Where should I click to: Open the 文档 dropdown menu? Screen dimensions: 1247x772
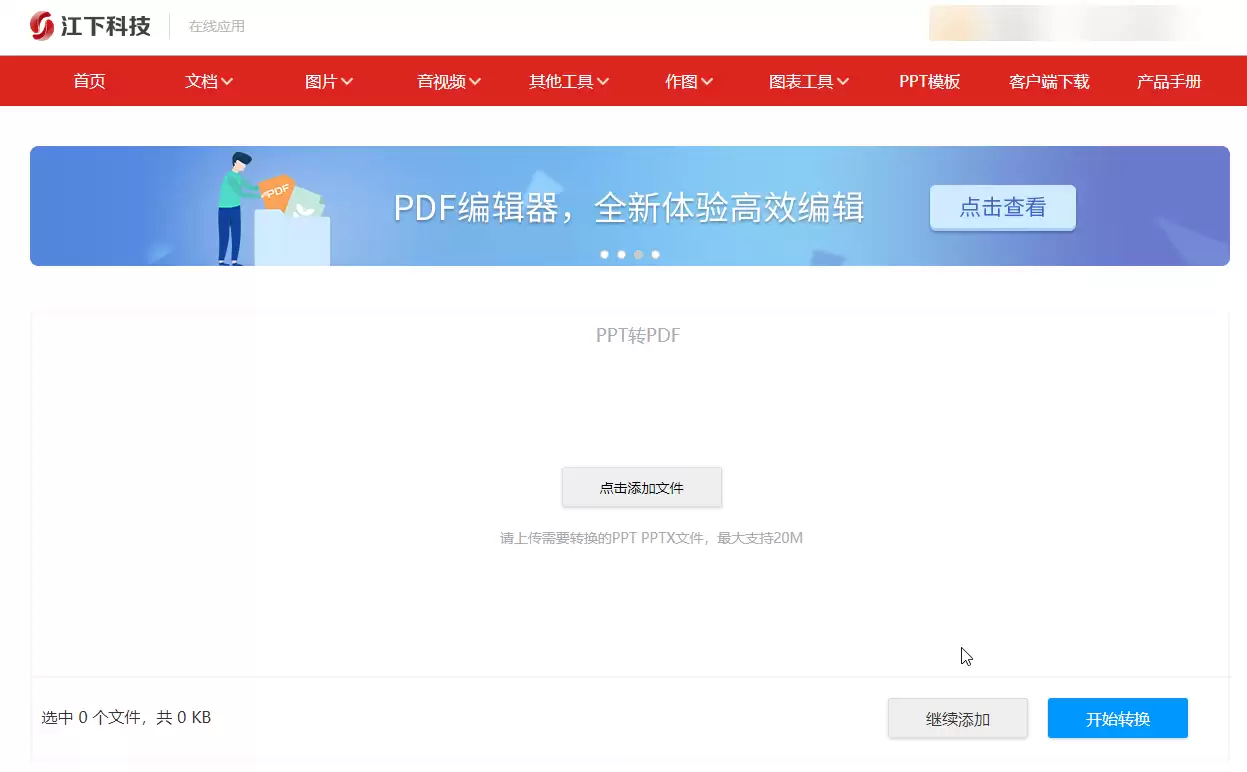pyautogui.click(x=208, y=81)
